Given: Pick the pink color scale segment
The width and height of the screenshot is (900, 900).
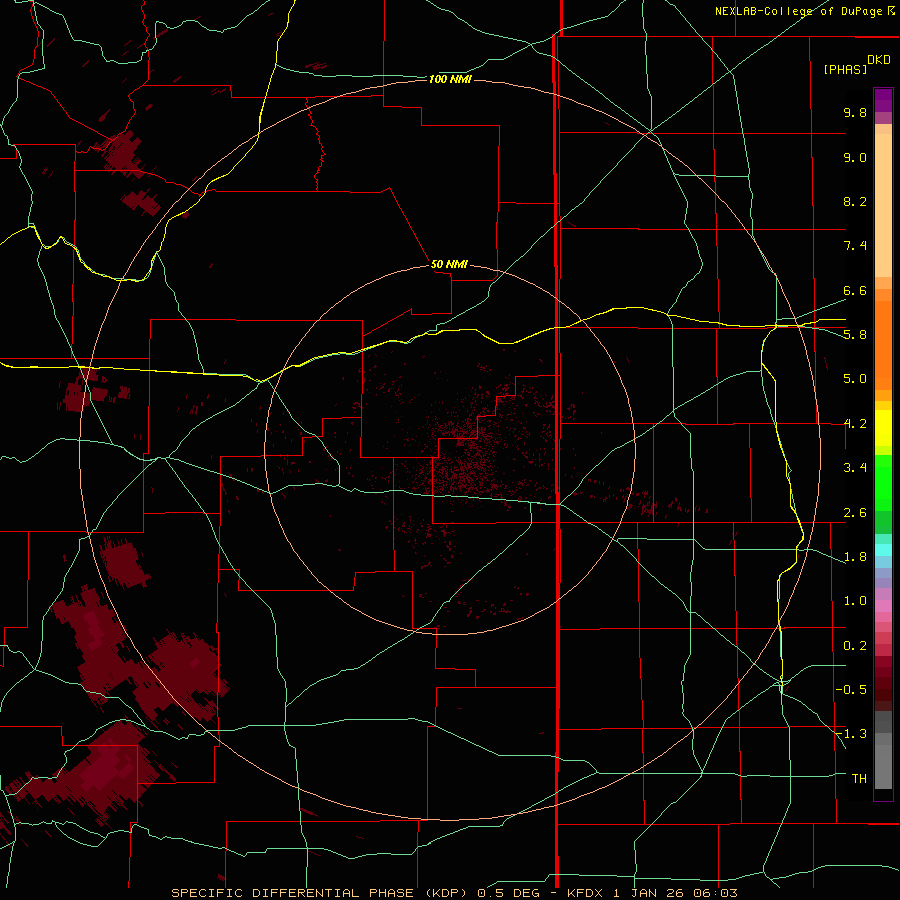Looking at the screenshot, I should tap(883, 606).
